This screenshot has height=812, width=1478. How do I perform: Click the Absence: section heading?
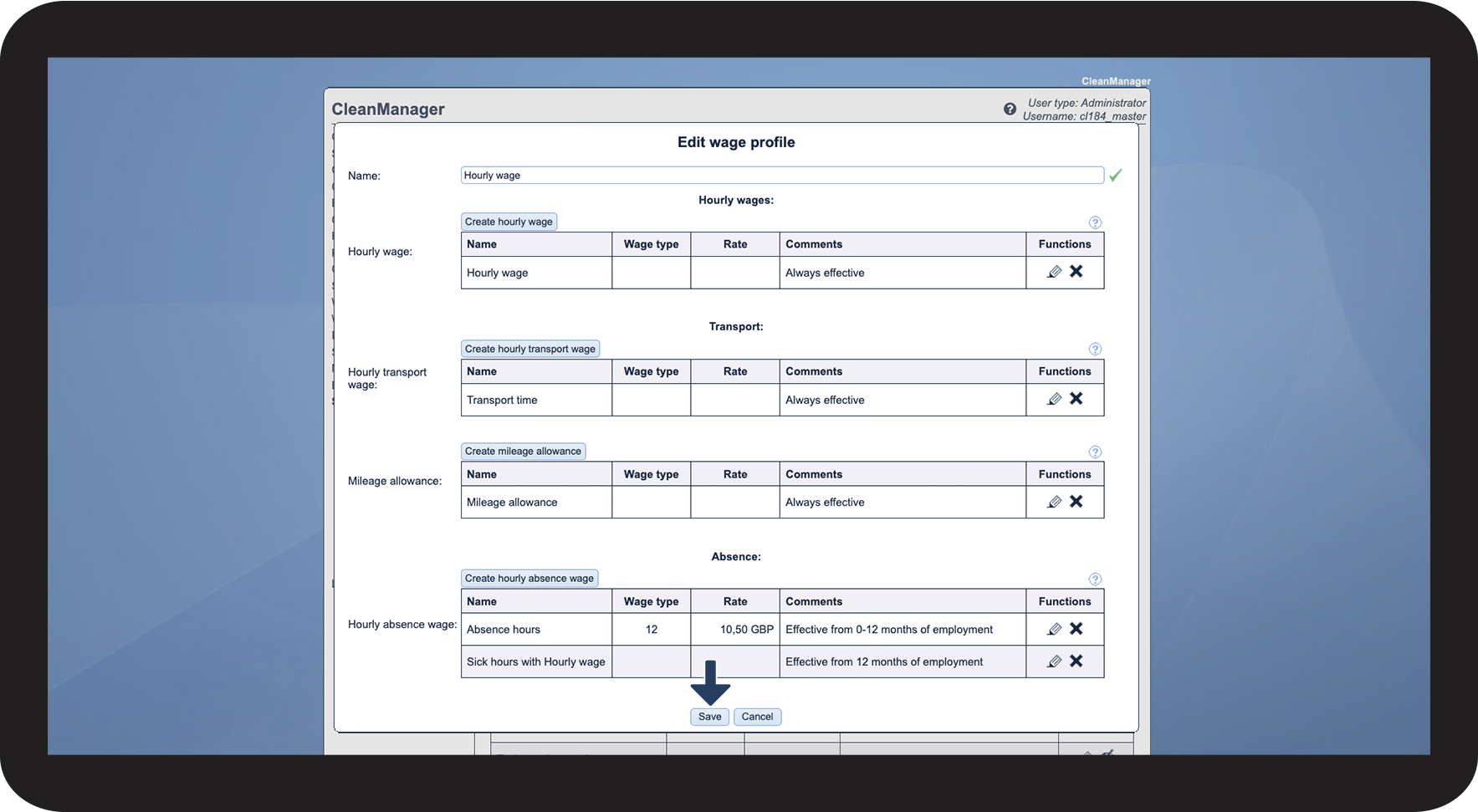tap(736, 556)
